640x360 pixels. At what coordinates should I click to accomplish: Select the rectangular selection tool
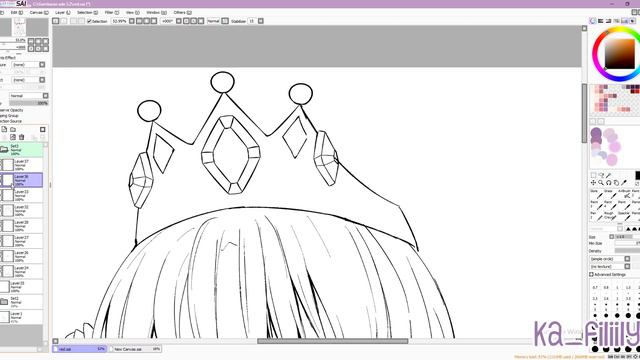pyautogui.click(x=593, y=176)
